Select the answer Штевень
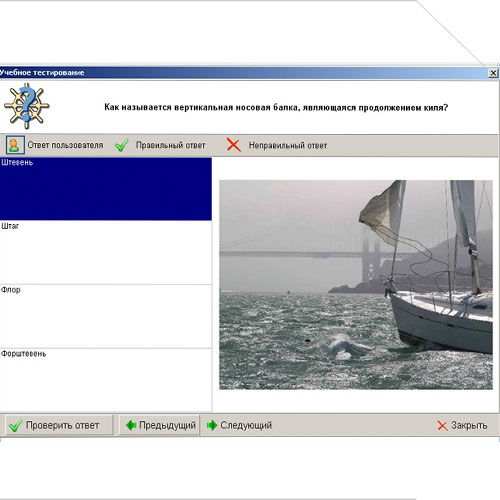The width and height of the screenshot is (500, 500). [x=106, y=189]
